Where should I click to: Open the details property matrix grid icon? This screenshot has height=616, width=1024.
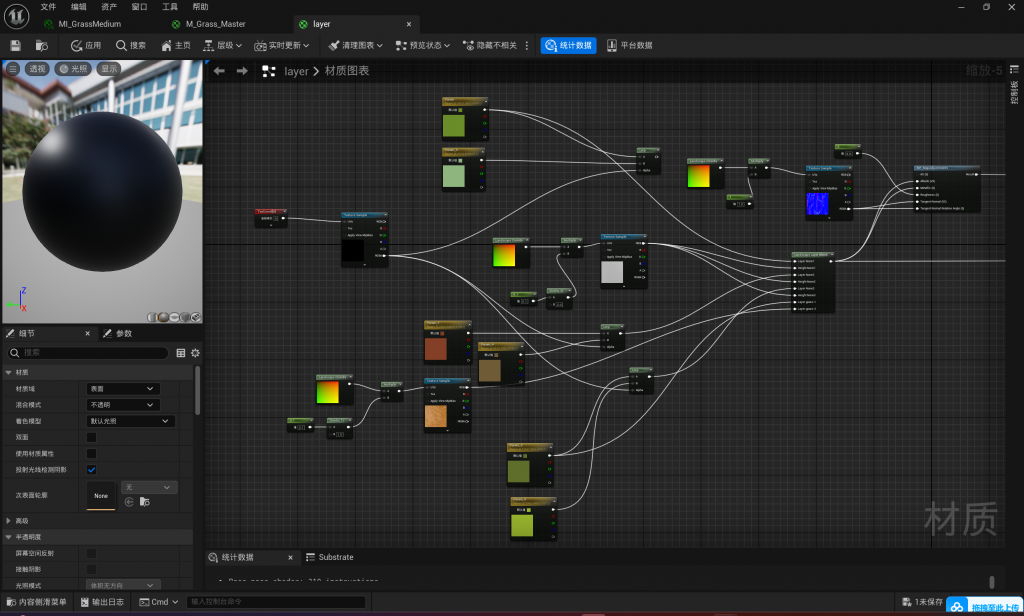pos(181,353)
